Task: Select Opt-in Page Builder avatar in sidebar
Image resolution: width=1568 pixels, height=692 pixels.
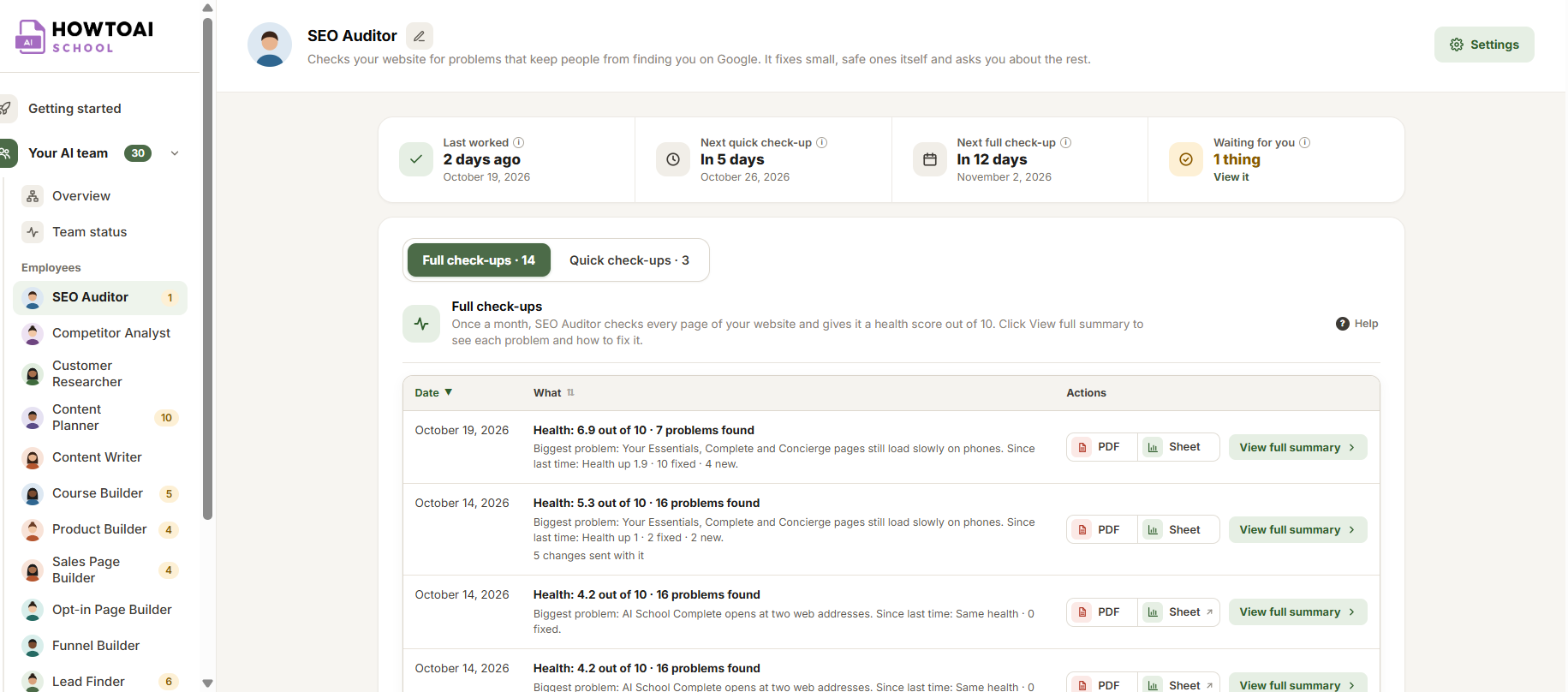Action: click(x=33, y=609)
